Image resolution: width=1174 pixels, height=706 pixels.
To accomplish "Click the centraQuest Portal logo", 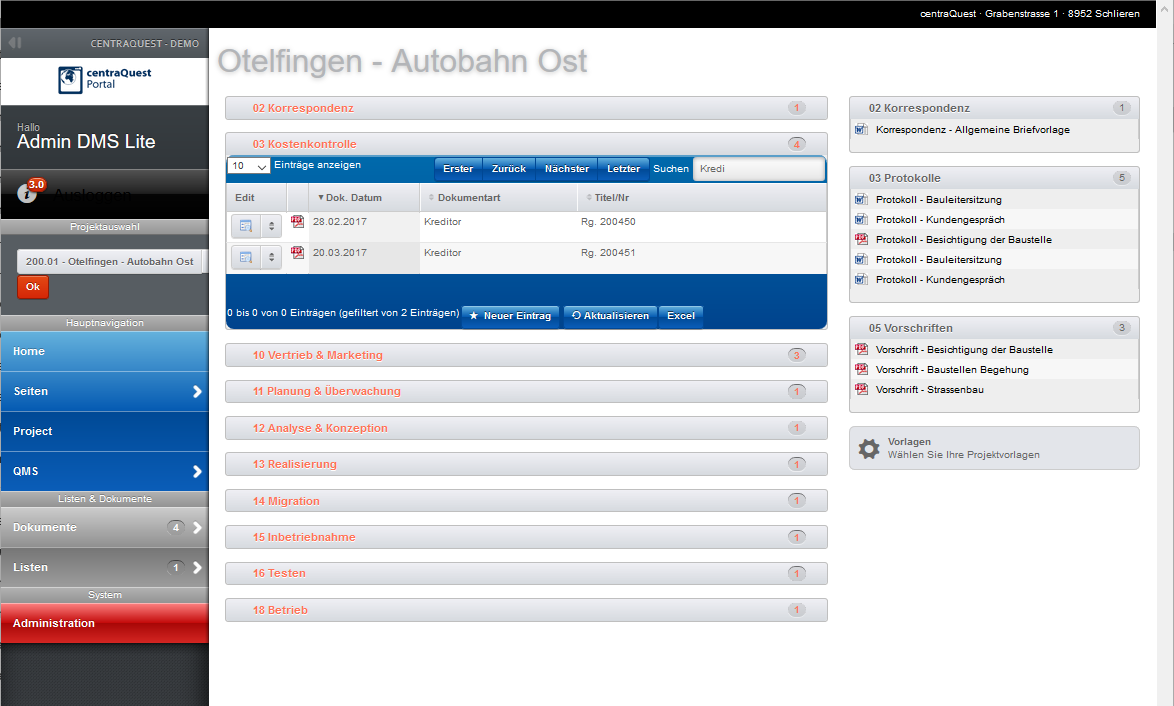I will coord(104,79).
